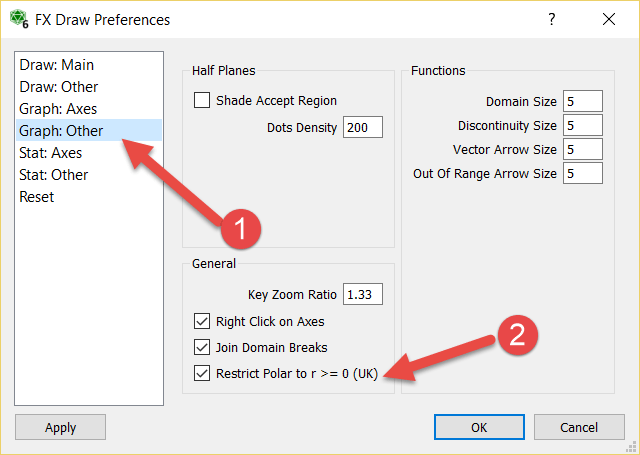Screen dimensions: 640x455
Task: Select Graph: Other in list
Action: pos(60,131)
